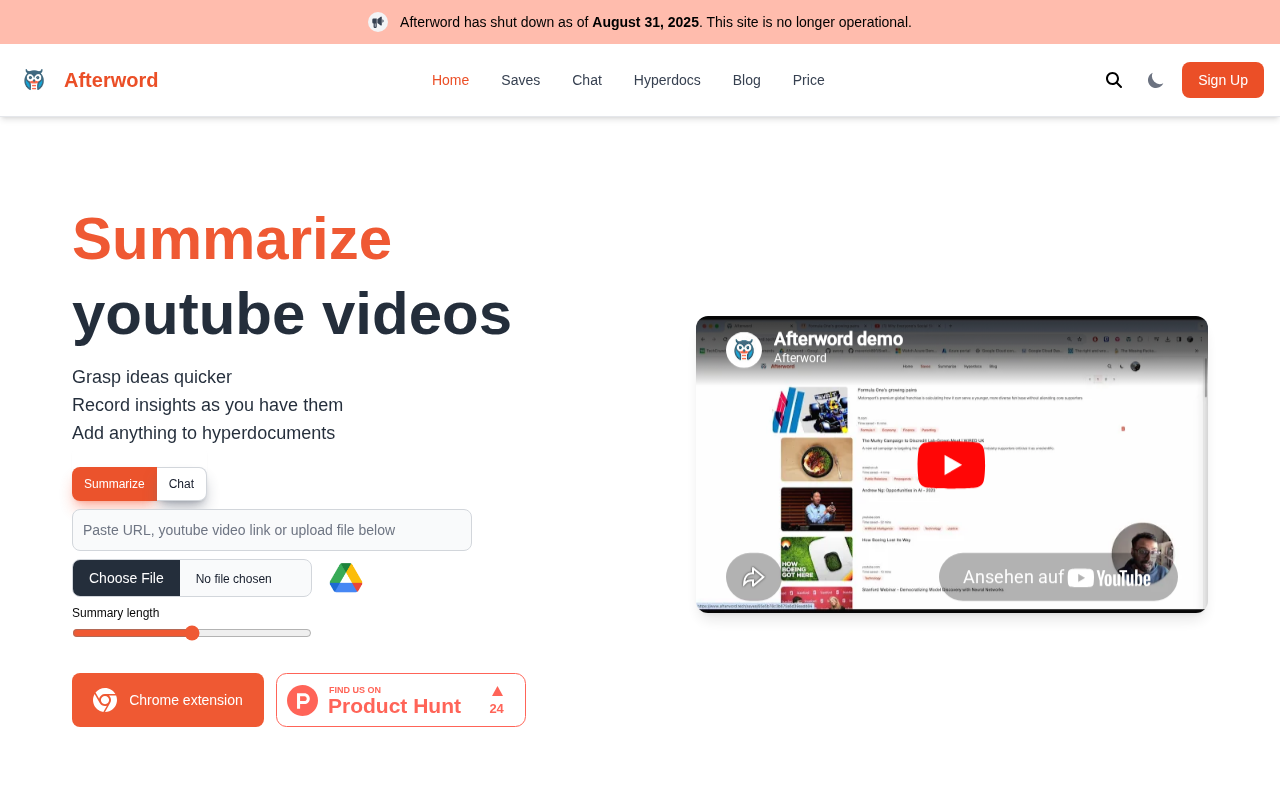
Task: Click the Product Hunt cat logo icon
Action: pyautogui.click(x=303, y=700)
